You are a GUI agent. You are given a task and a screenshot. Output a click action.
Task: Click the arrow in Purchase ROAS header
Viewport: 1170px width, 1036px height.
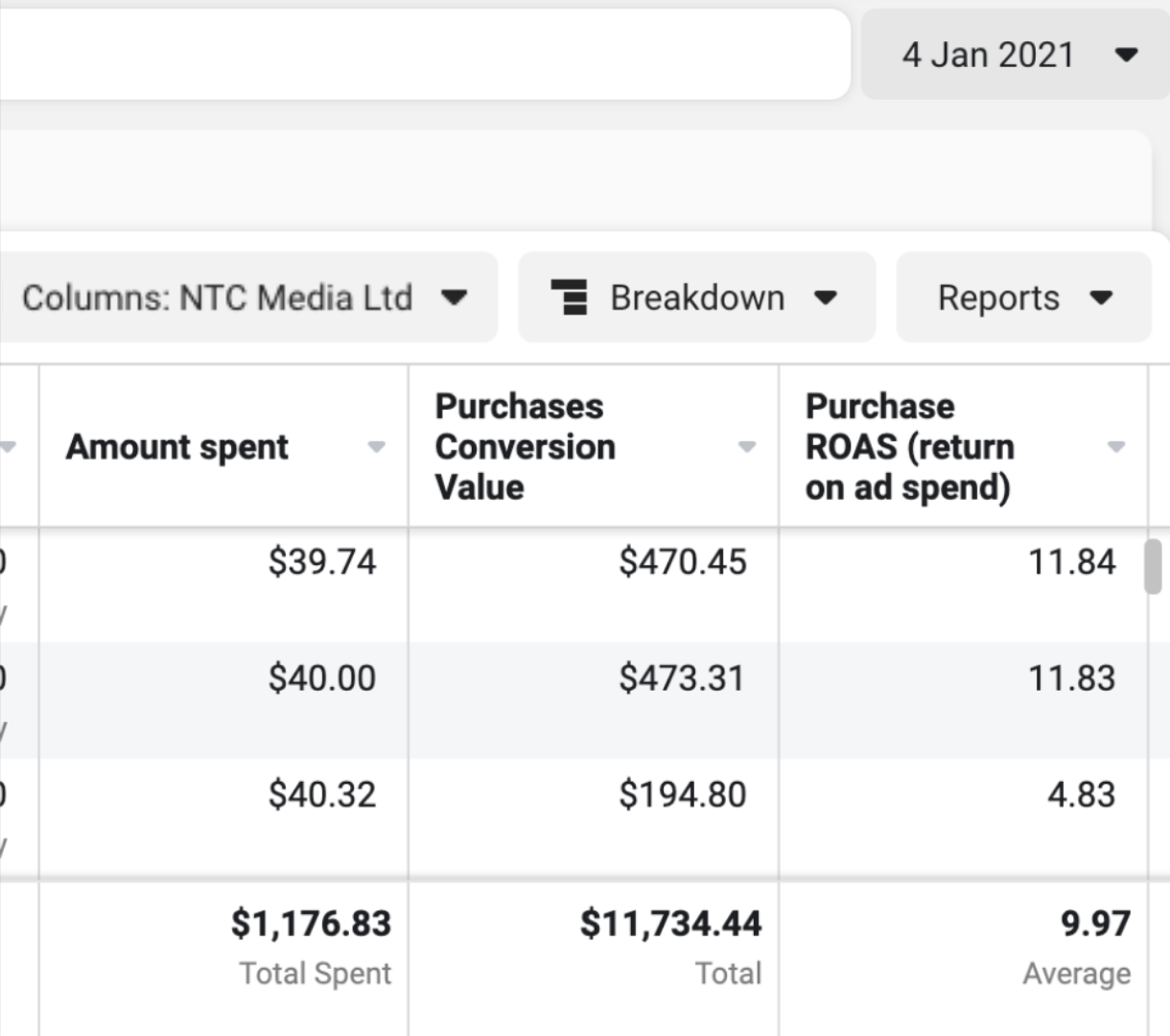point(1115,447)
